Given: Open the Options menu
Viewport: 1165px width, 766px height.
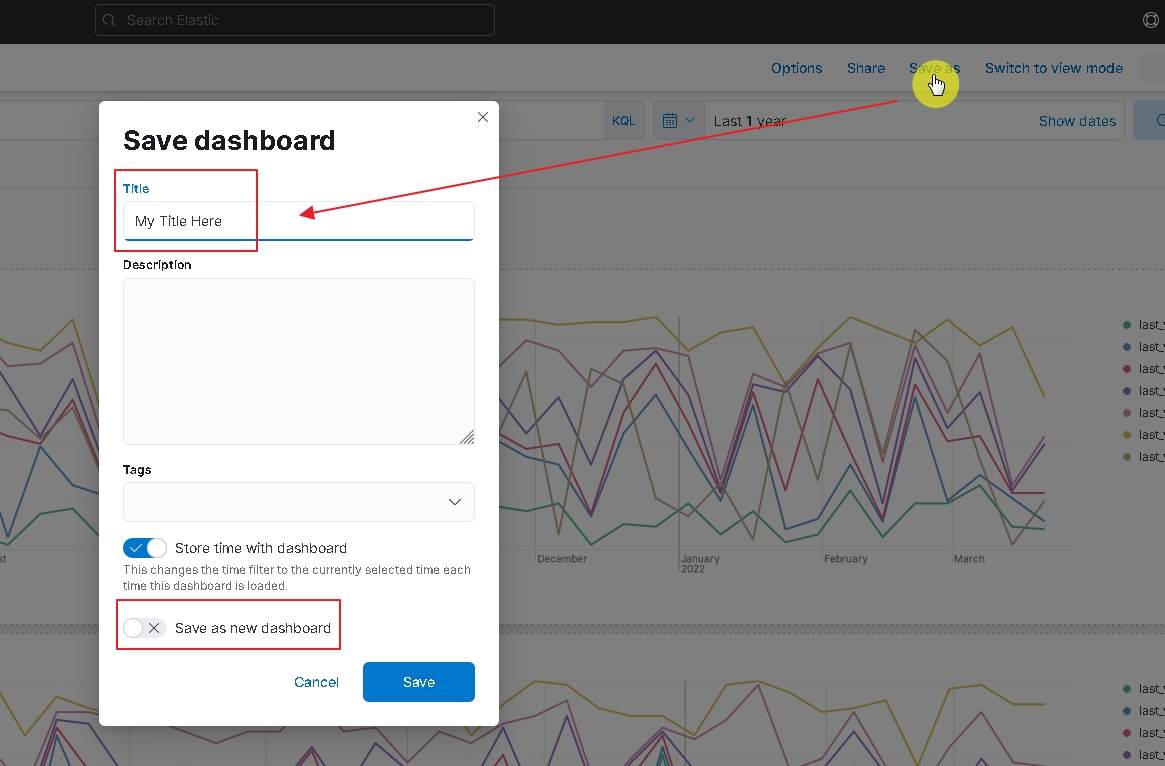Looking at the screenshot, I should tap(796, 68).
